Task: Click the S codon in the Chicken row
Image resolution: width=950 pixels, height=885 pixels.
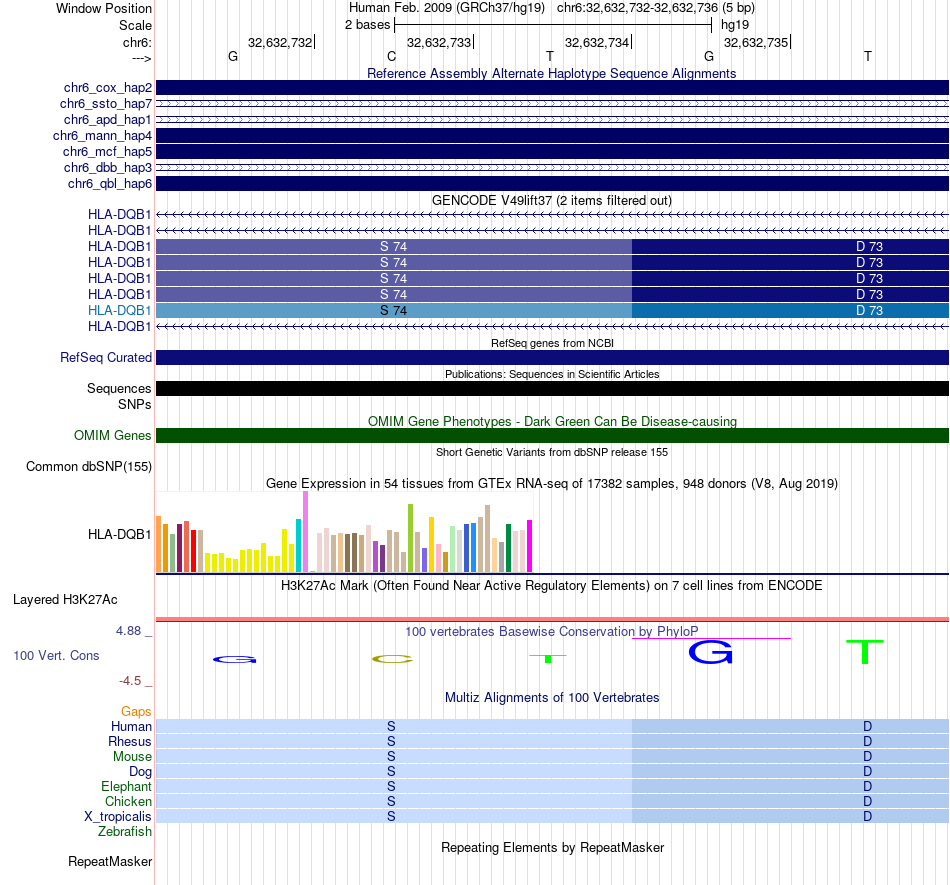Action: pos(391,801)
